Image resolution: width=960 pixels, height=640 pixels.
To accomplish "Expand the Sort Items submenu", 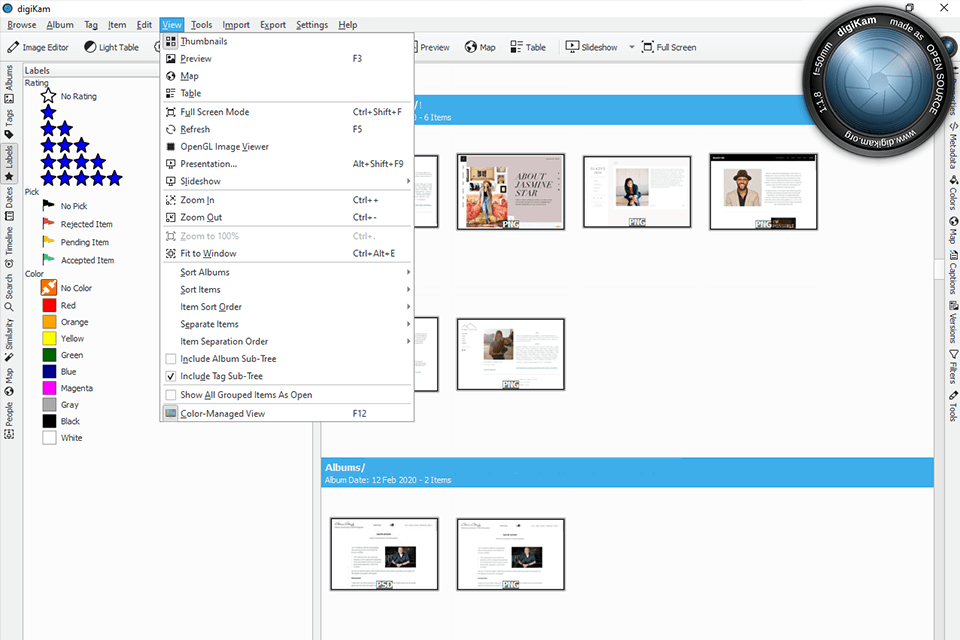I will [x=287, y=290].
